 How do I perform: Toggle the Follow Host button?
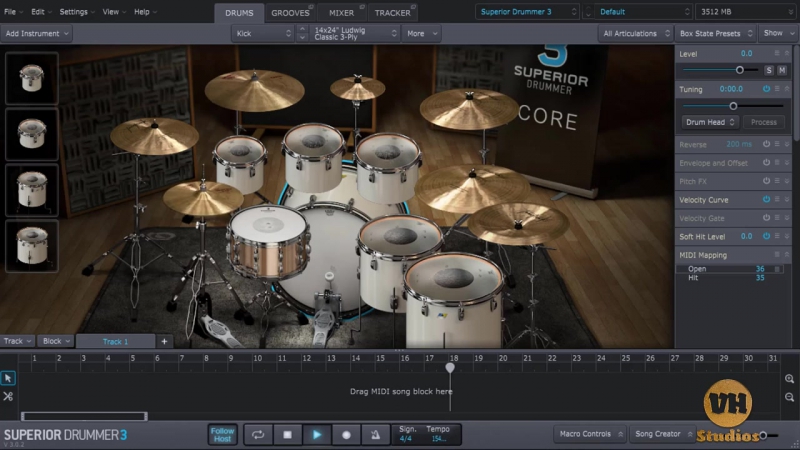[222, 435]
